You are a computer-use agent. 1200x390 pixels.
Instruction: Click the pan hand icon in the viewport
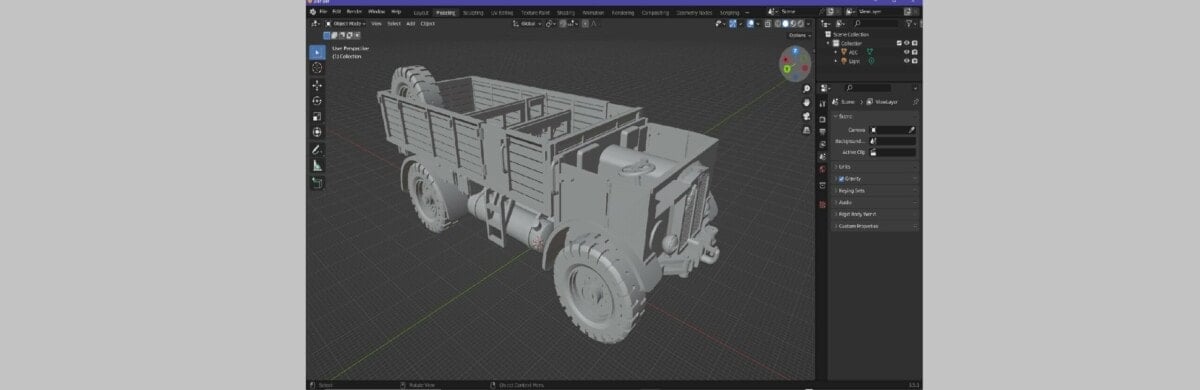[806, 102]
